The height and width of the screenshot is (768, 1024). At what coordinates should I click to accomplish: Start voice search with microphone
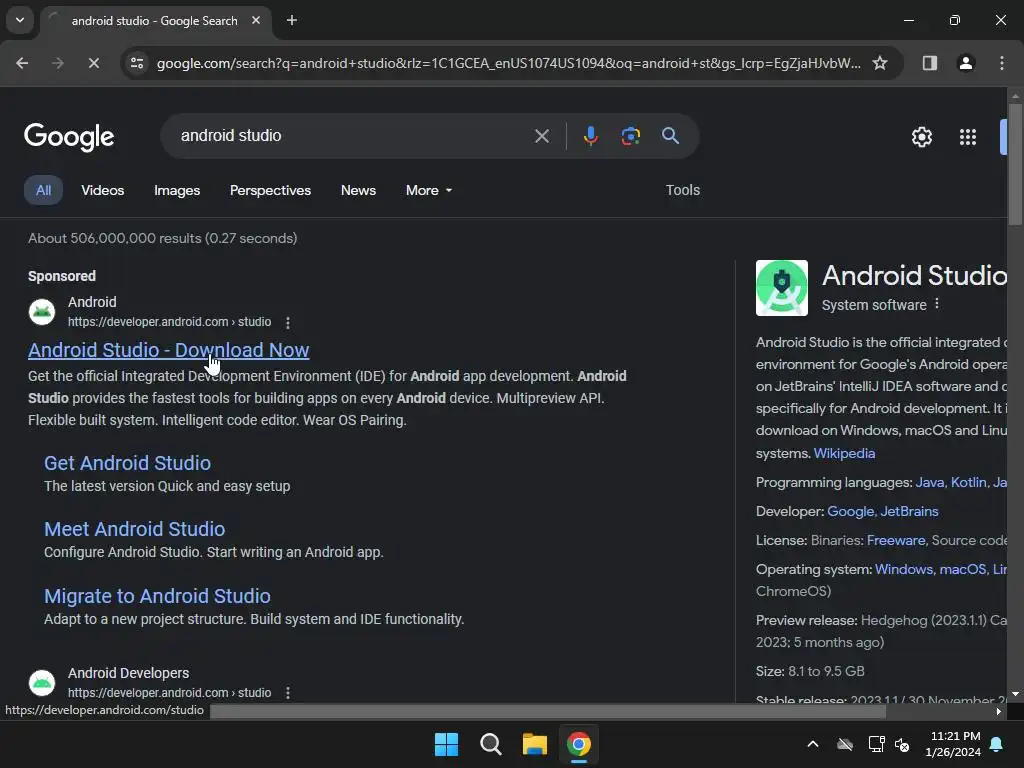[590, 136]
